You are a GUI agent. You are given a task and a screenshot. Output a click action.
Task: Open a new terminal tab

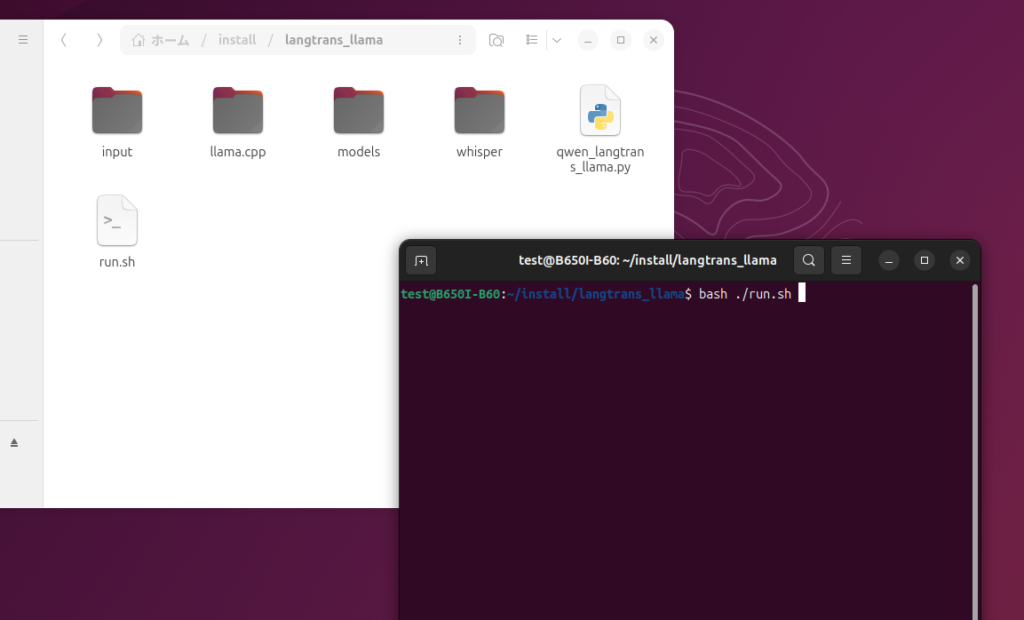(421, 261)
